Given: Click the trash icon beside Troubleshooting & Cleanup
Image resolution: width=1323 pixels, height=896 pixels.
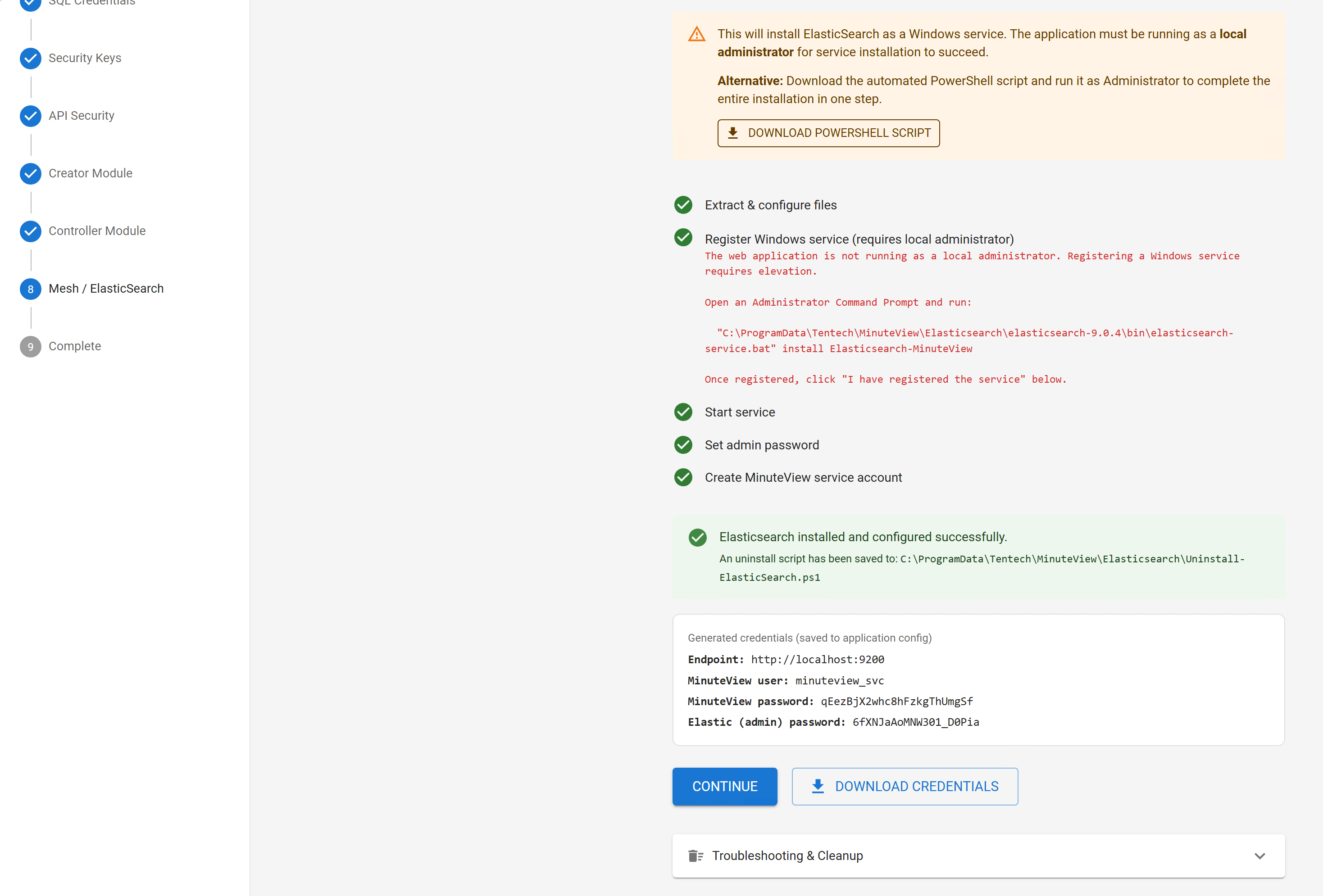Looking at the screenshot, I should [696, 855].
